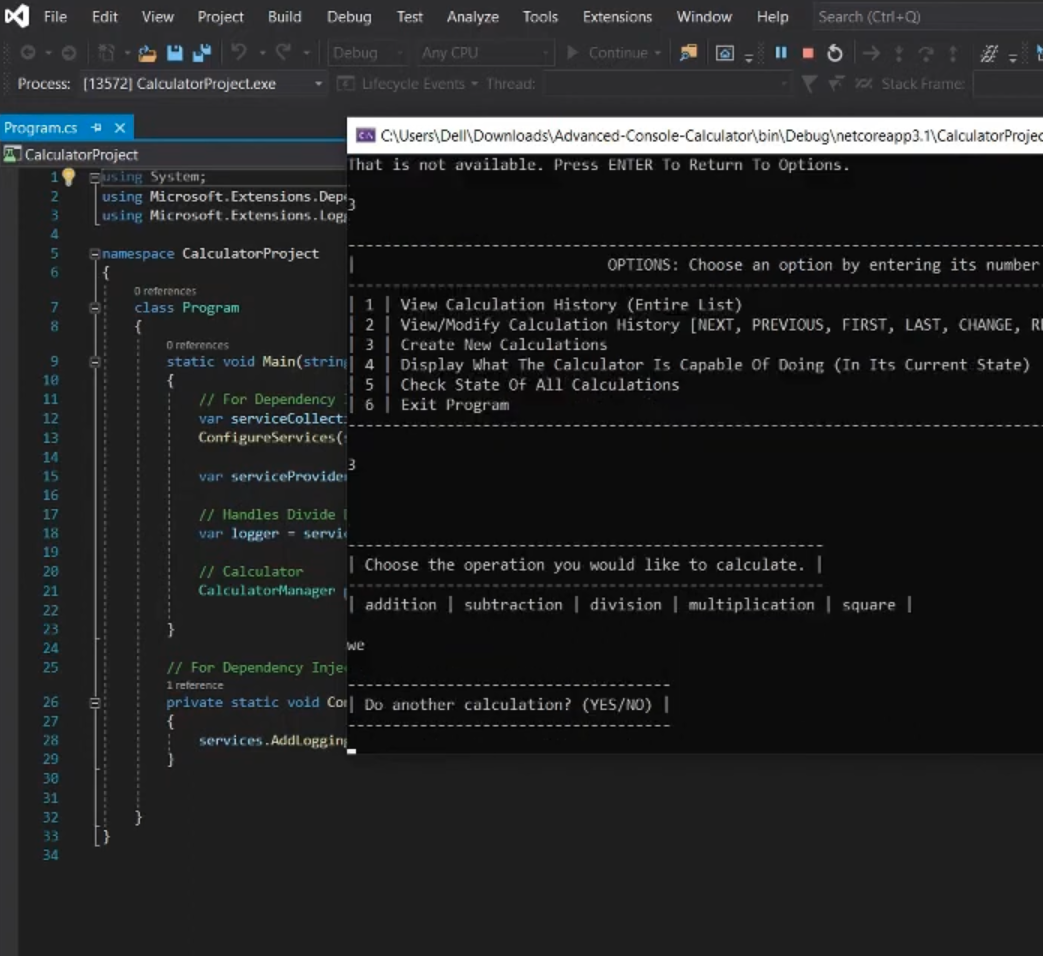
Task: Collapse the static void Main method
Action: pyautogui.click(x=94, y=362)
